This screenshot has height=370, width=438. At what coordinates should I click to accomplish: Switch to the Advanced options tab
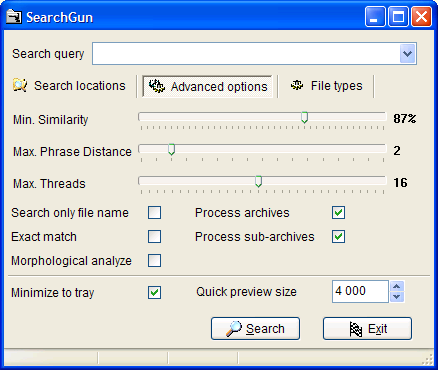pyautogui.click(x=207, y=86)
